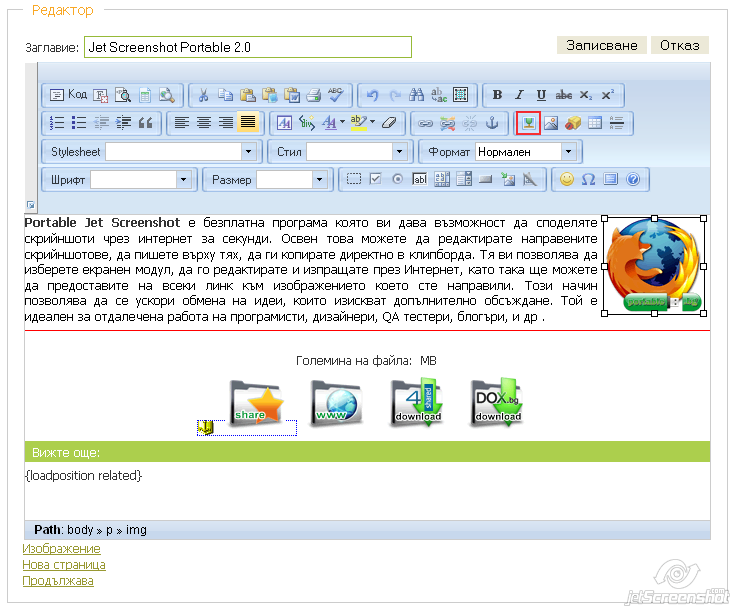The width and height of the screenshot is (735, 611).
Task: Run the ABC spell check
Action: click(336, 95)
